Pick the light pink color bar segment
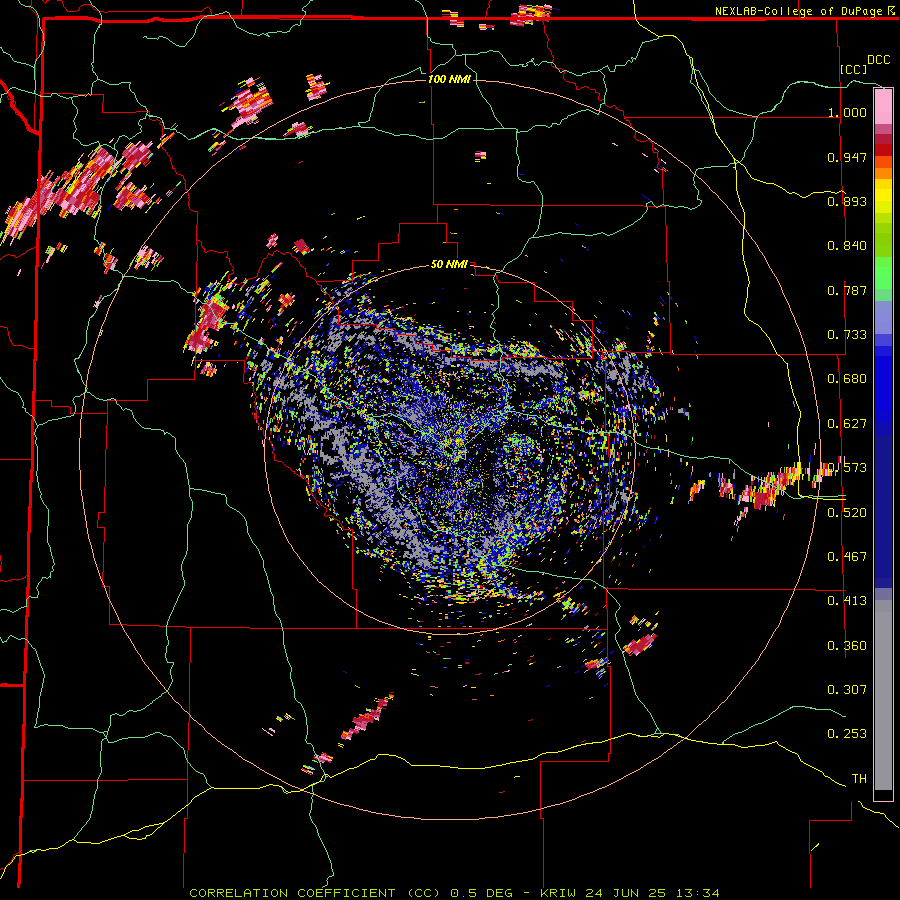Screen dimensions: 900x900 (x=883, y=107)
